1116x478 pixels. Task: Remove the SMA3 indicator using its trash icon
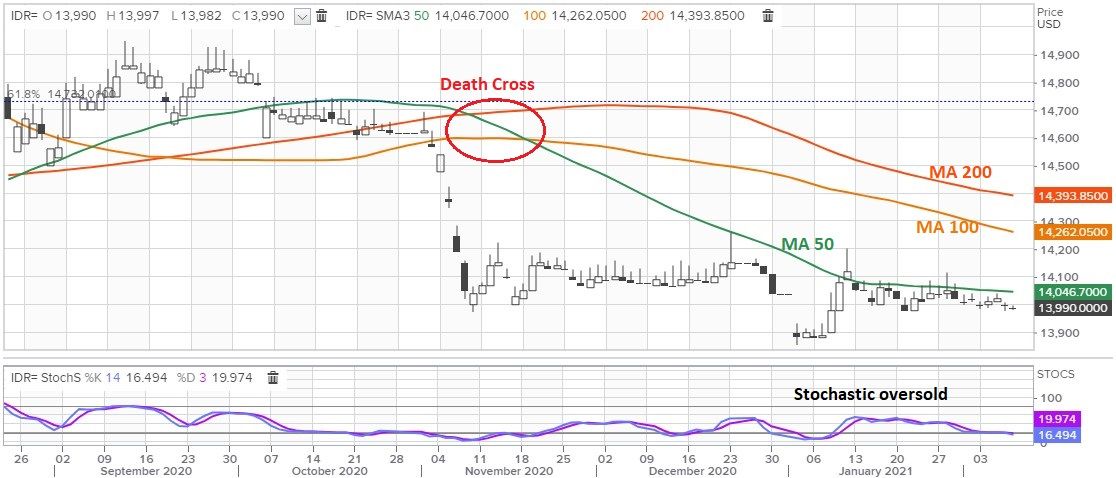click(x=768, y=16)
